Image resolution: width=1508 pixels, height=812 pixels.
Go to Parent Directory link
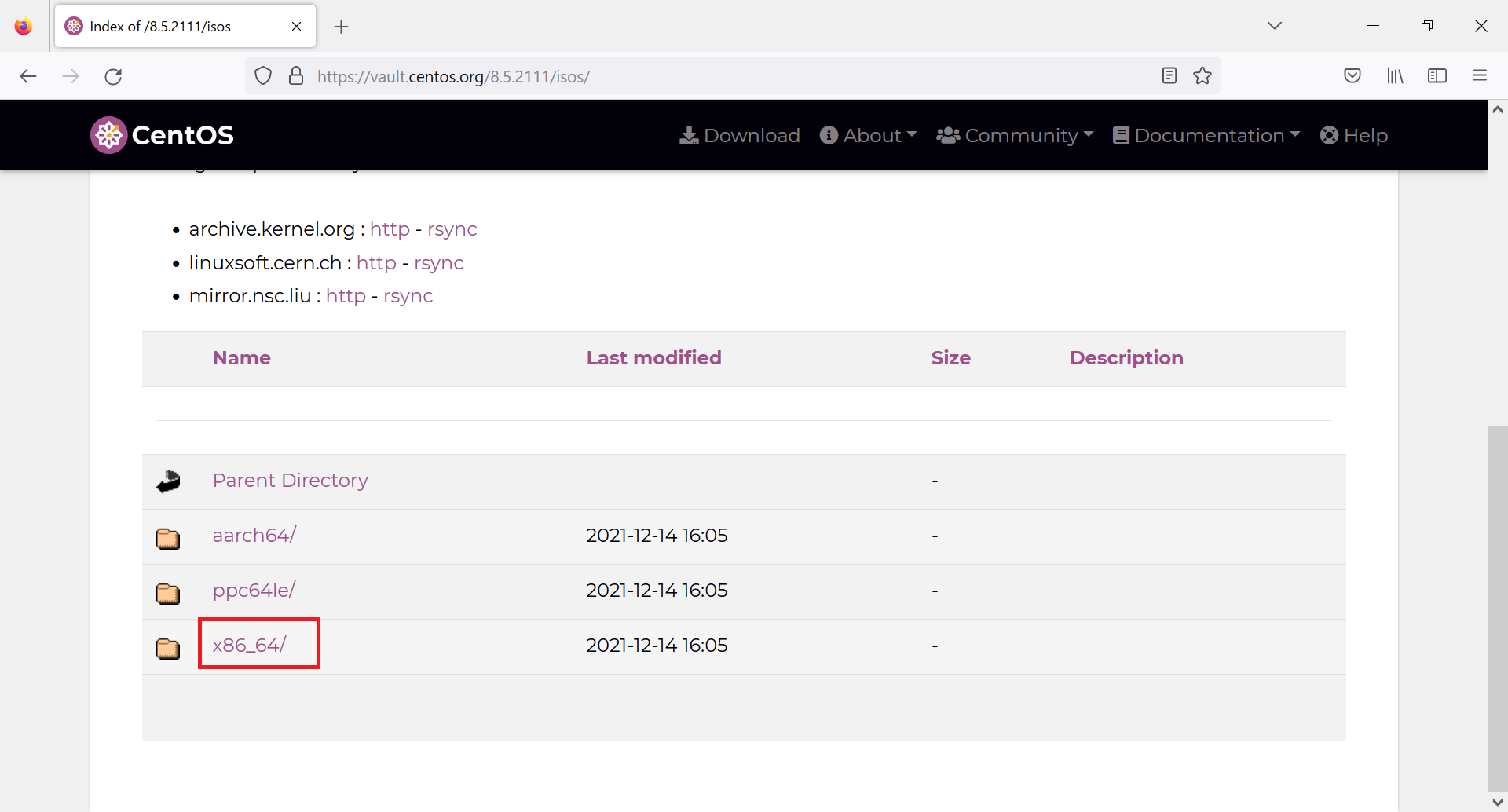pos(290,481)
